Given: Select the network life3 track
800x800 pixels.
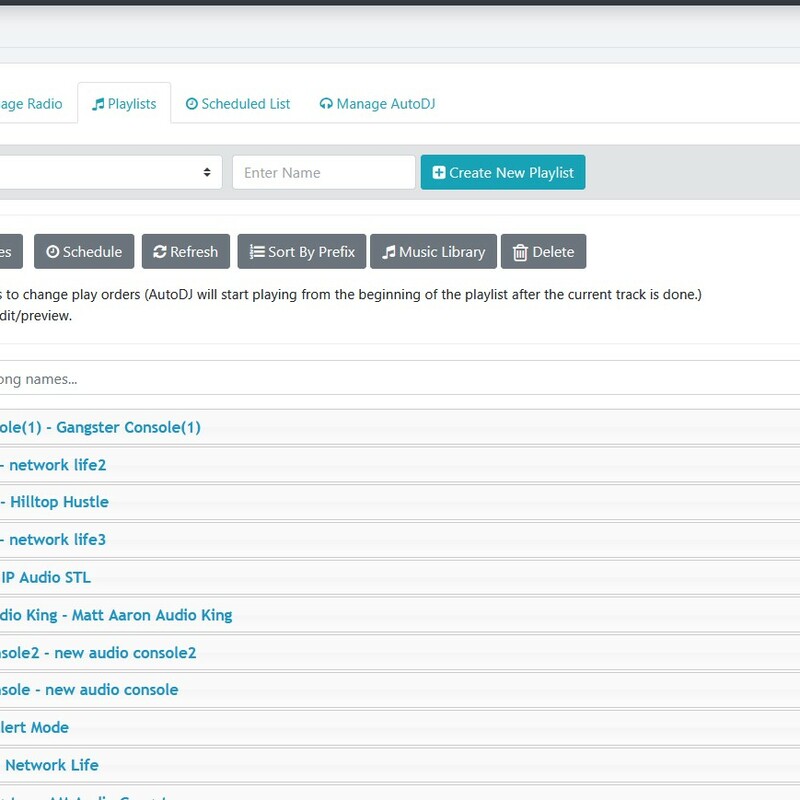Looking at the screenshot, I should point(57,540).
